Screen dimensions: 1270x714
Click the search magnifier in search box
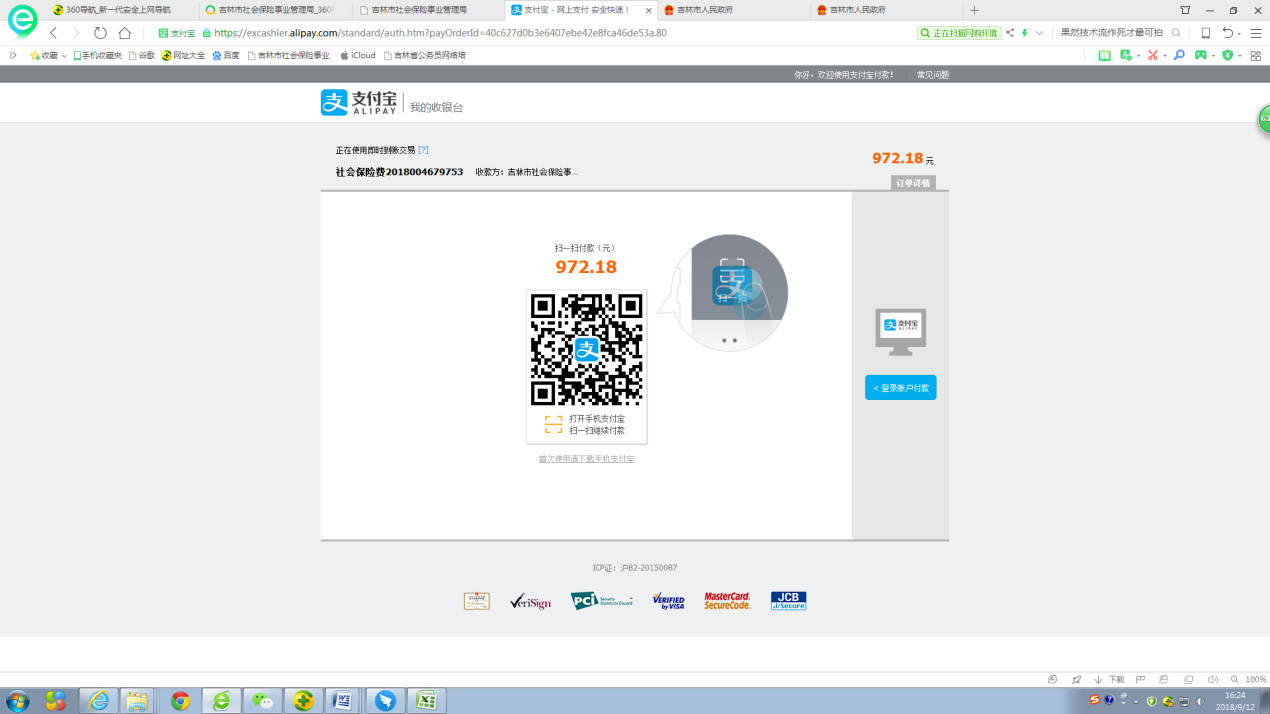point(1177,33)
